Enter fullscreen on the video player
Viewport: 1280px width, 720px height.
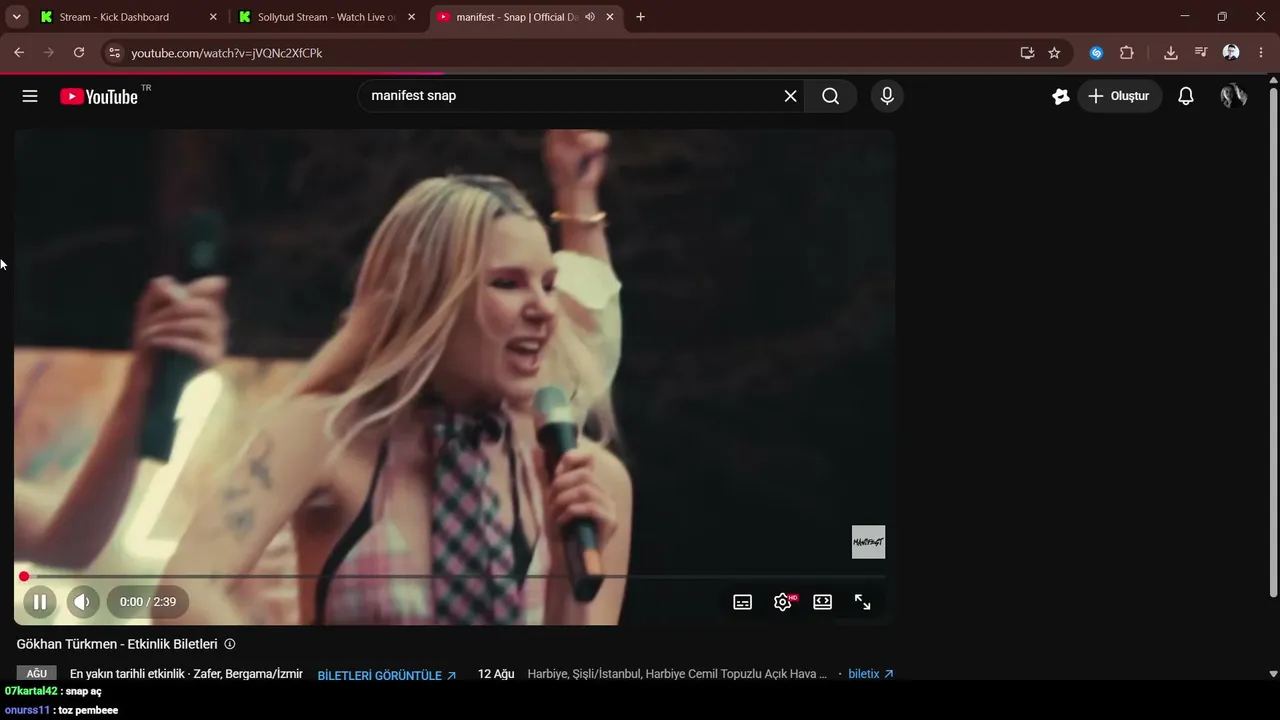[862, 602]
